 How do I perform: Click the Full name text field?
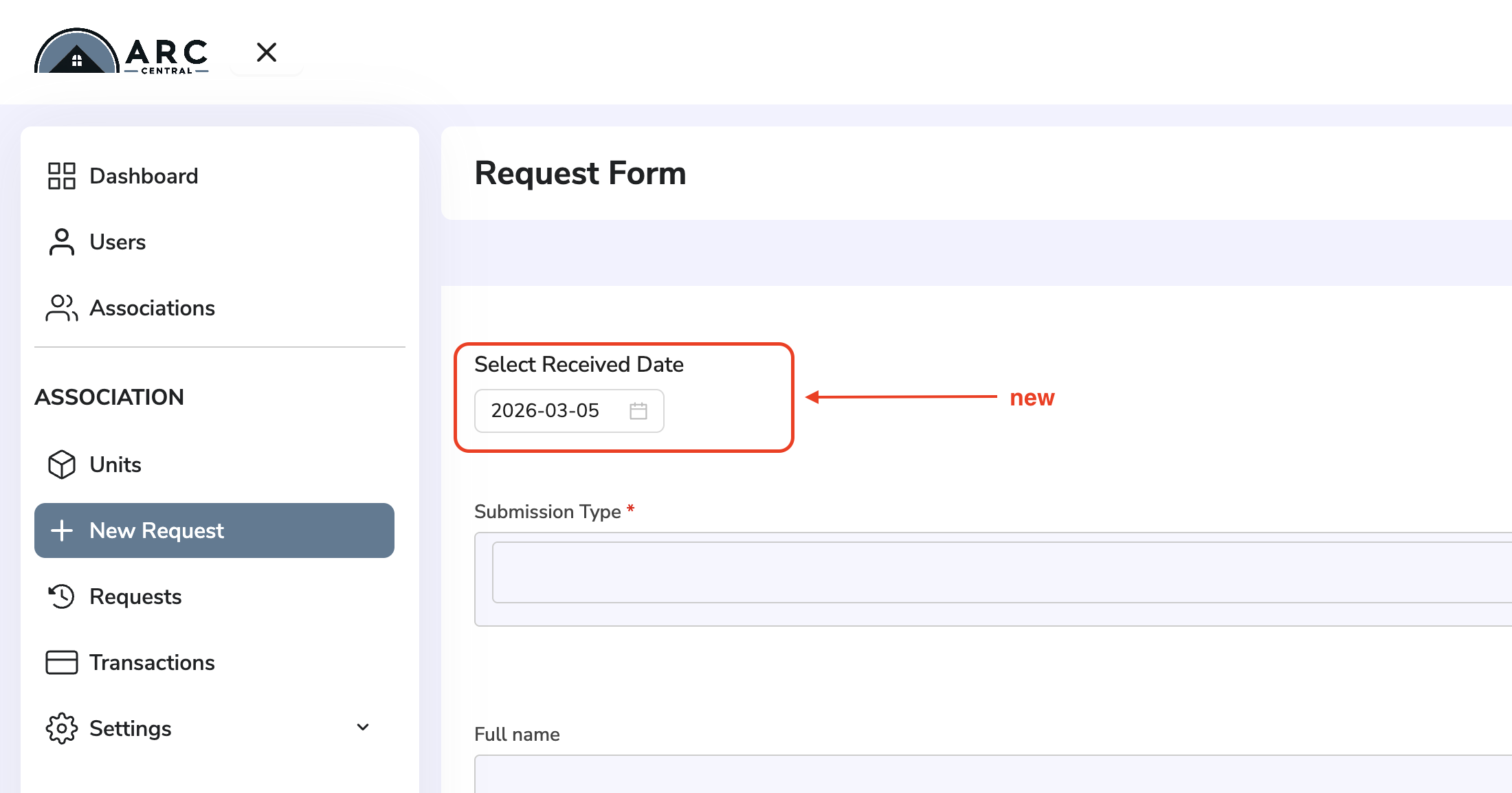[x=993, y=774]
